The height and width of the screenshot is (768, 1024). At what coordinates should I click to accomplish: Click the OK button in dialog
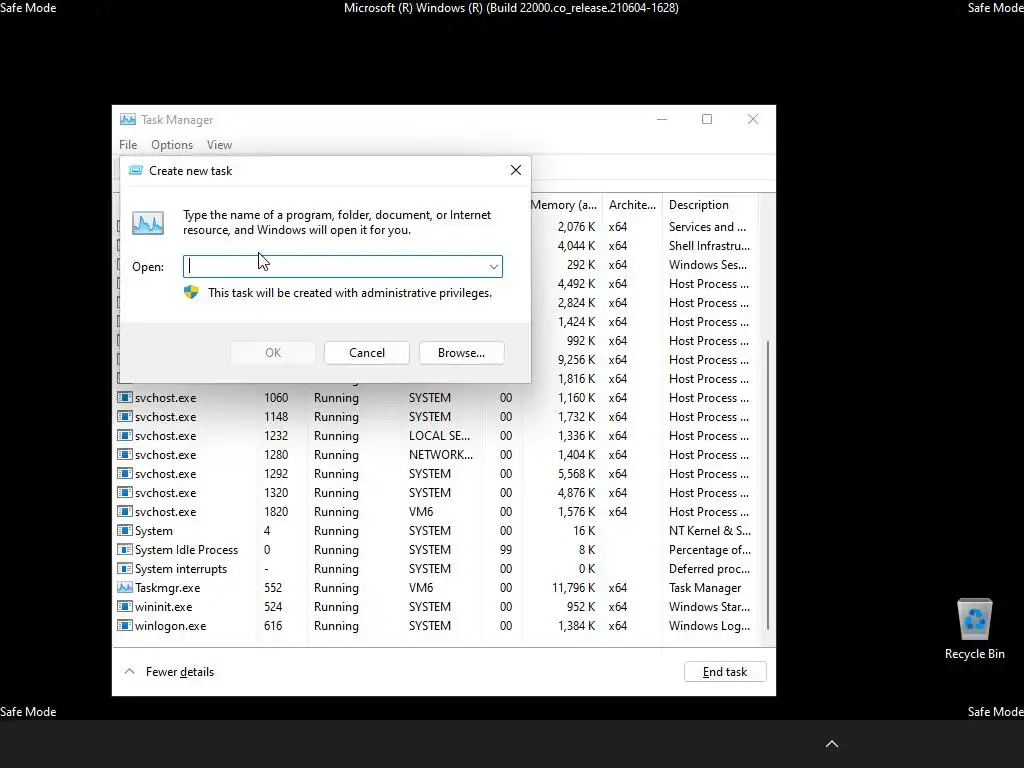tap(273, 353)
